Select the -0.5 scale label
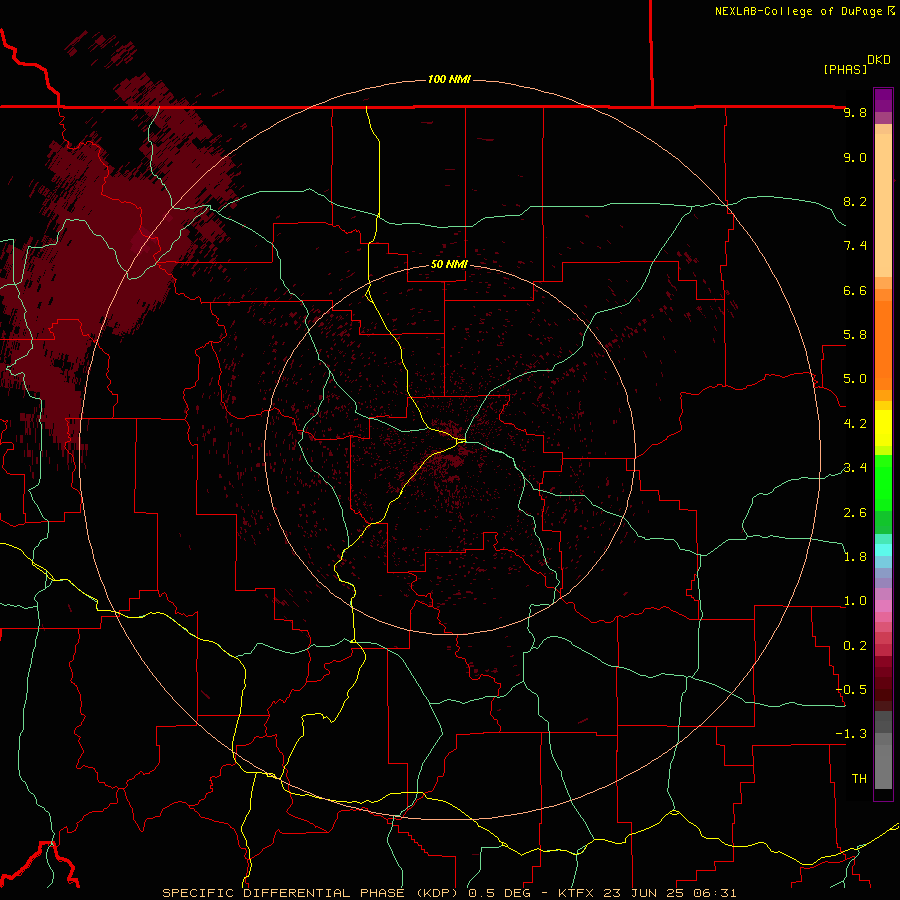 click(851, 690)
